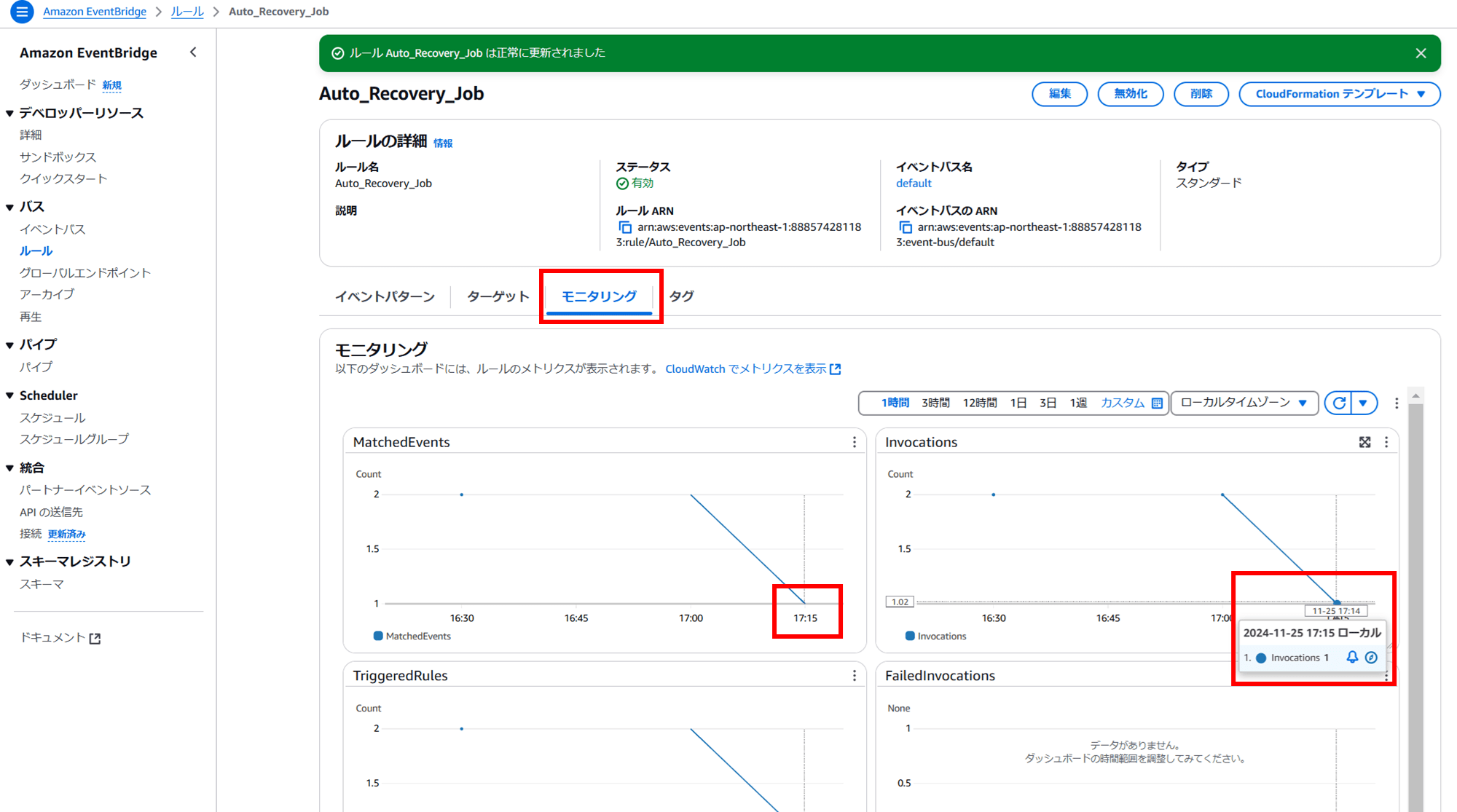Open default event bus link

pyautogui.click(x=914, y=184)
